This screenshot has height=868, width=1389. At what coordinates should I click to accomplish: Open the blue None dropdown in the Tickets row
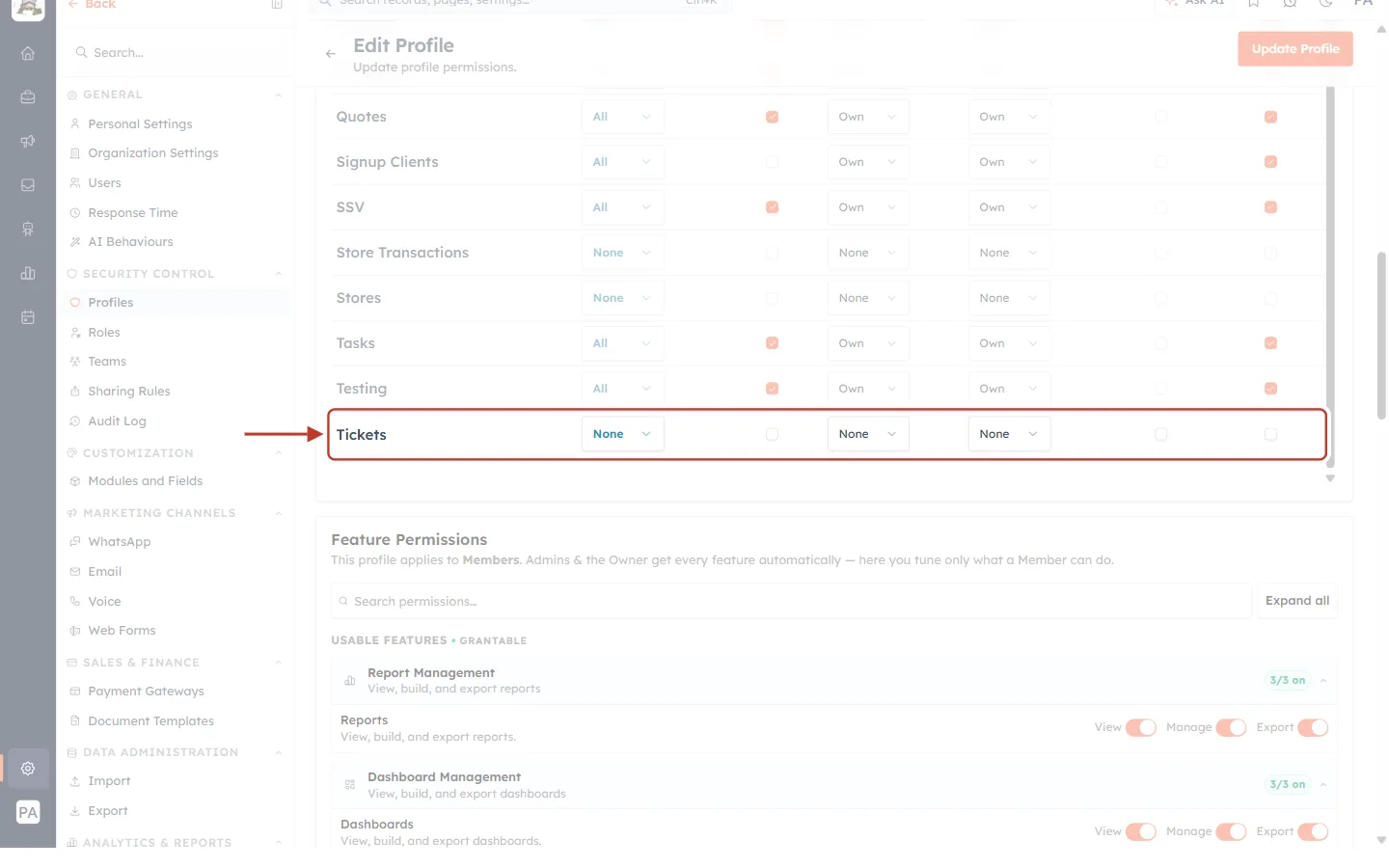click(x=622, y=435)
